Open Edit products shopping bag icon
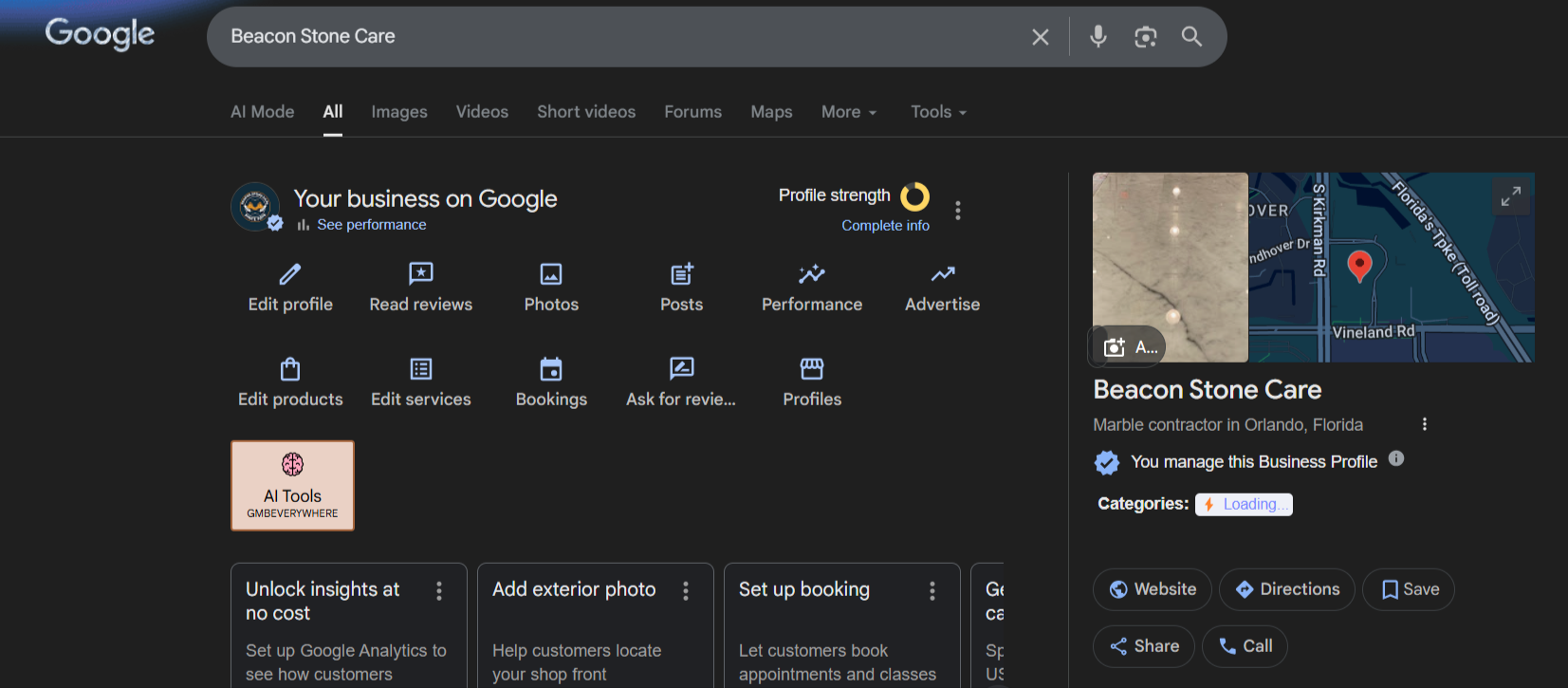 290,369
